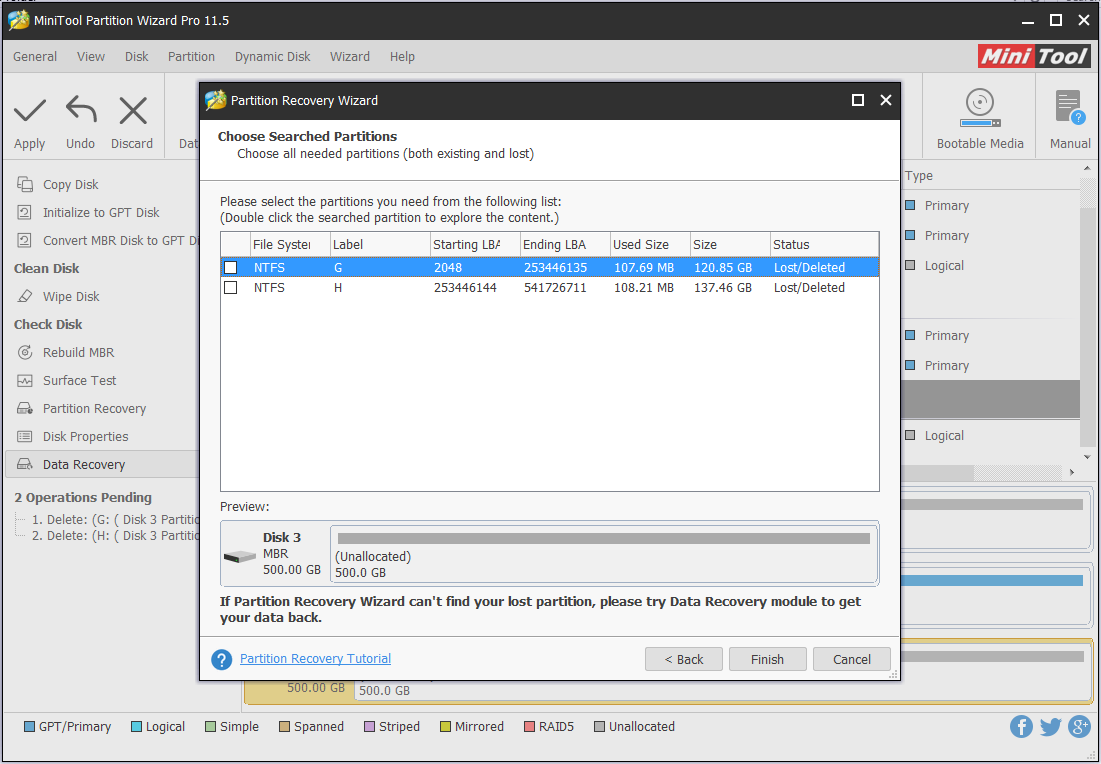Click the blue help question mark icon

pyautogui.click(x=221, y=659)
